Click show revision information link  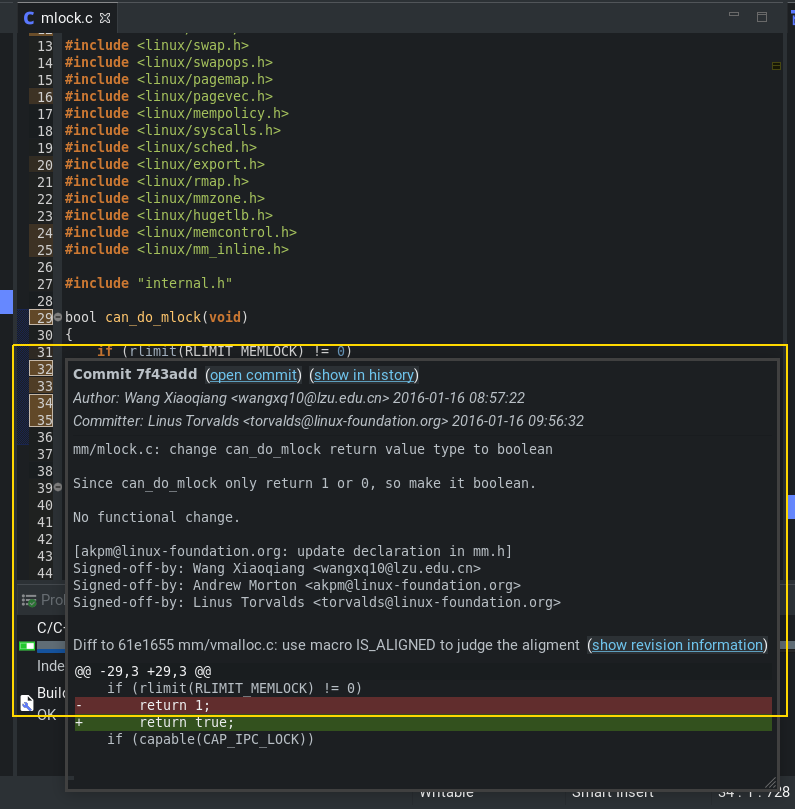click(677, 645)
